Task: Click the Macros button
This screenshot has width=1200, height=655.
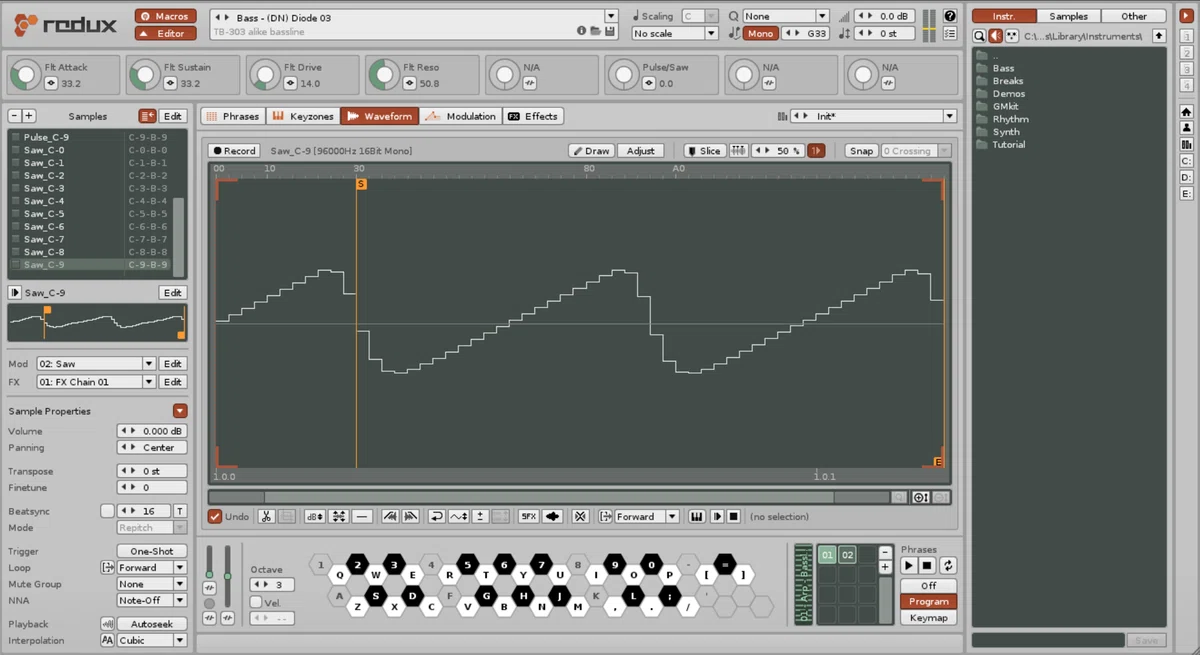Action: tap(167, 17)
